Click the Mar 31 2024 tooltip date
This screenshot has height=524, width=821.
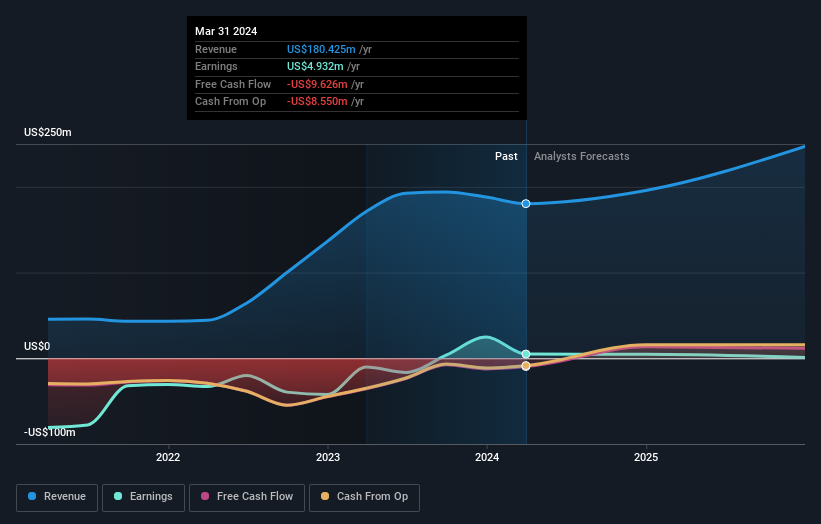tap(226, 31)
